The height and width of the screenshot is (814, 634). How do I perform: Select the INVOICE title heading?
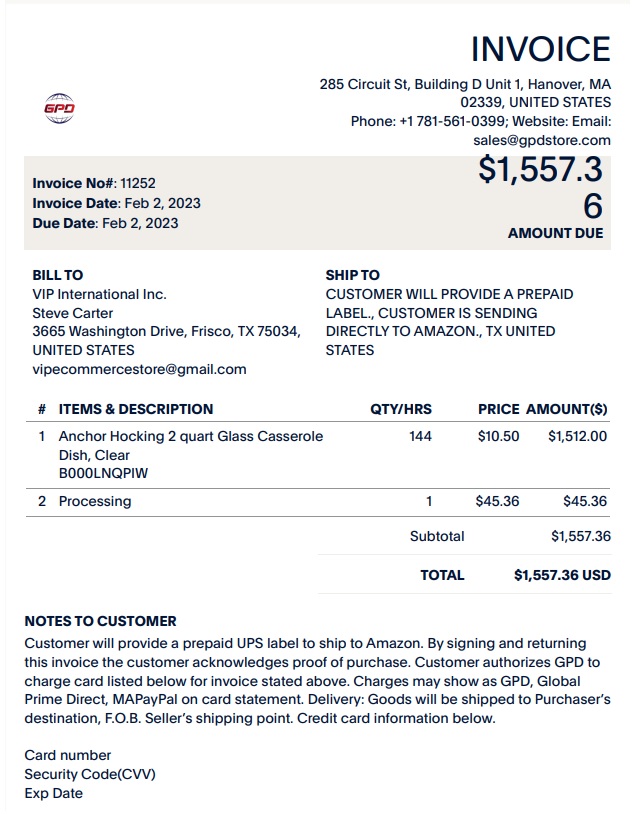[x=541, y=49]
